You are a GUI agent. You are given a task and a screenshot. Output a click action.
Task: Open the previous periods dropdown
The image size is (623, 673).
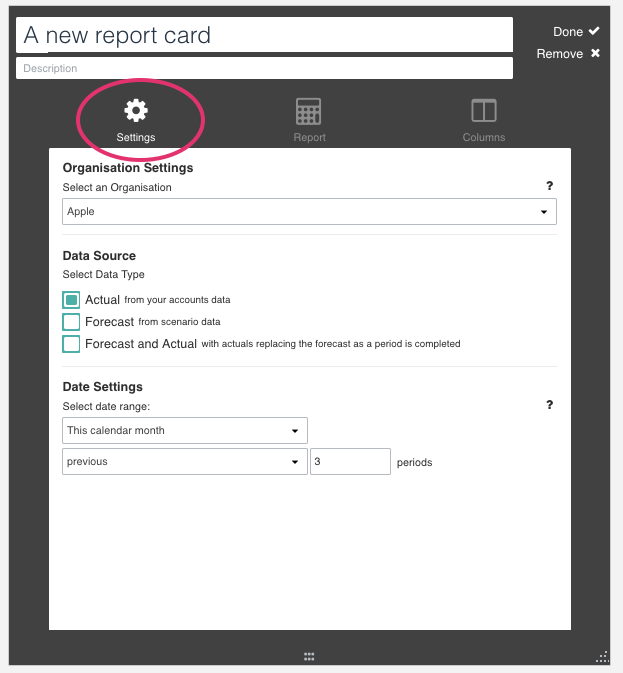click(185, 461)
